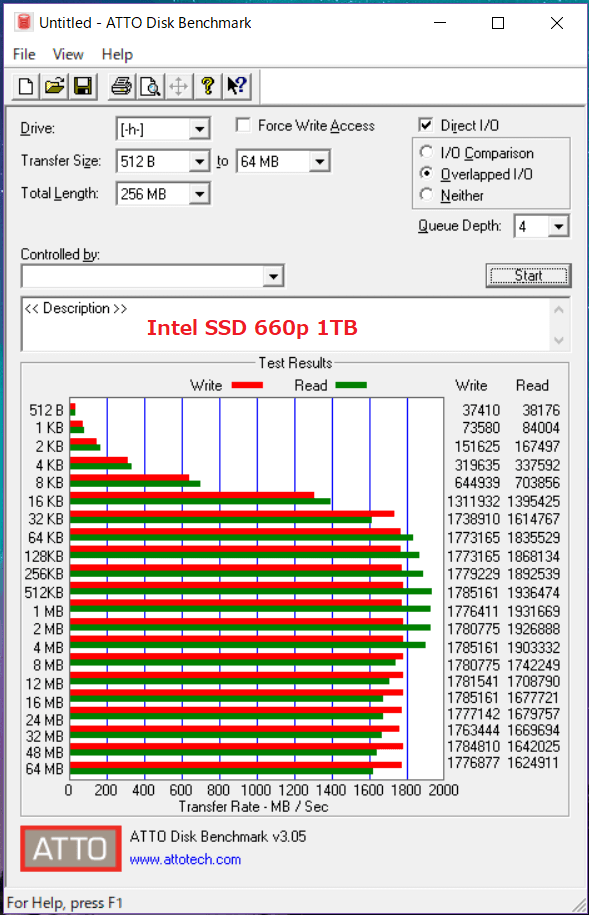
Task: Click the green Read legend swatch
Action: (x=351, y=385)
